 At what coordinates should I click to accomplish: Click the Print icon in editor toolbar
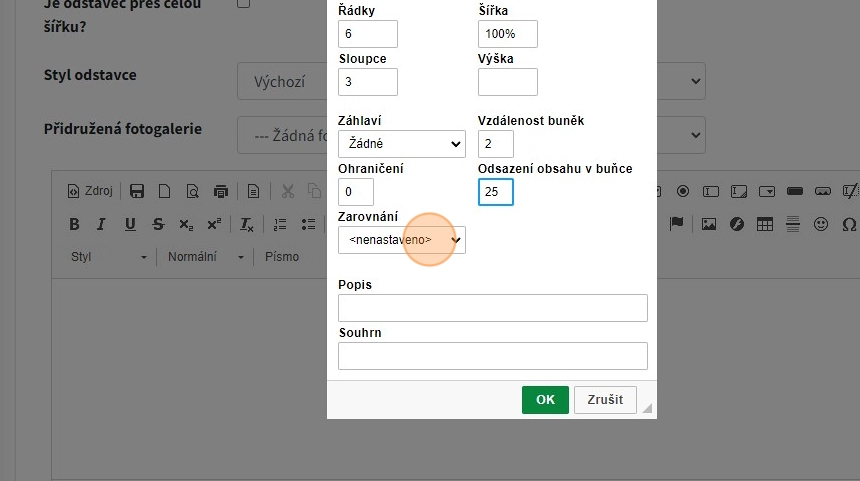[221, 191]
